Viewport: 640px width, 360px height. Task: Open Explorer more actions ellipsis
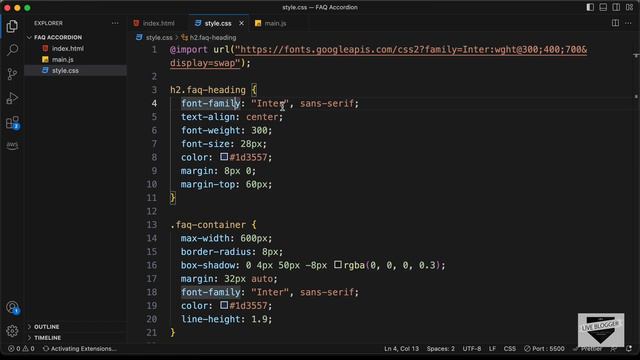[115, 23]
